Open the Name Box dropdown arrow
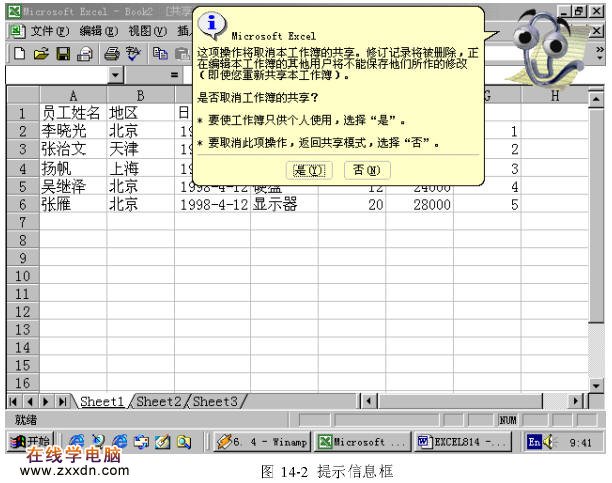The height and width of the screenshot is (483, 612). coord(115,75)
